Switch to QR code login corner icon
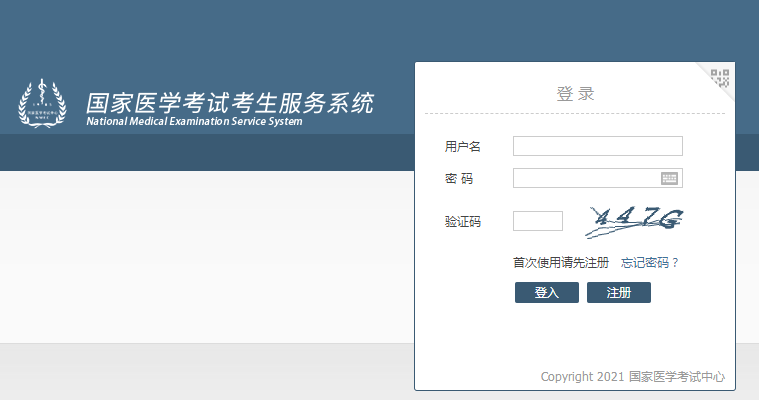759x400 pixels. [721, 77]
